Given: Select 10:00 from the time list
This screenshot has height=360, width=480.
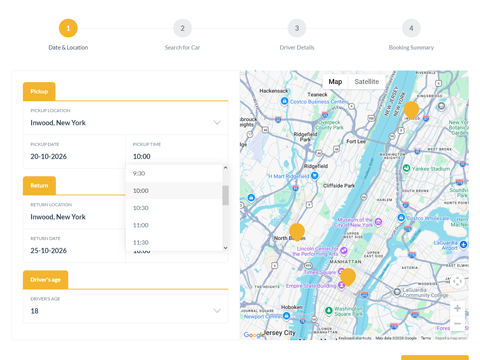Looking at the screenshot, I should 174,191.
